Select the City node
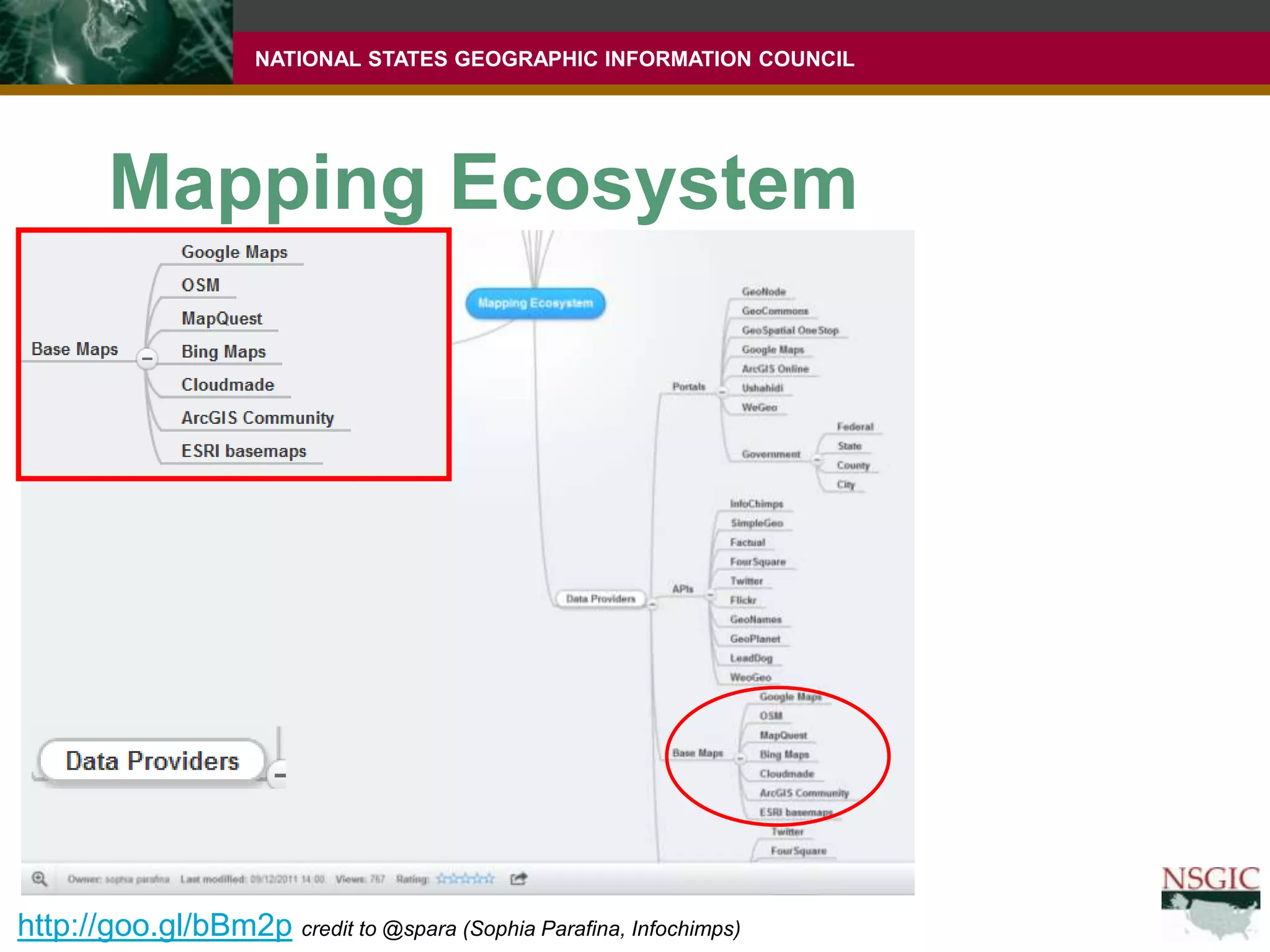The width and height of the screenshot is (1270, 952). pos(846,485)
